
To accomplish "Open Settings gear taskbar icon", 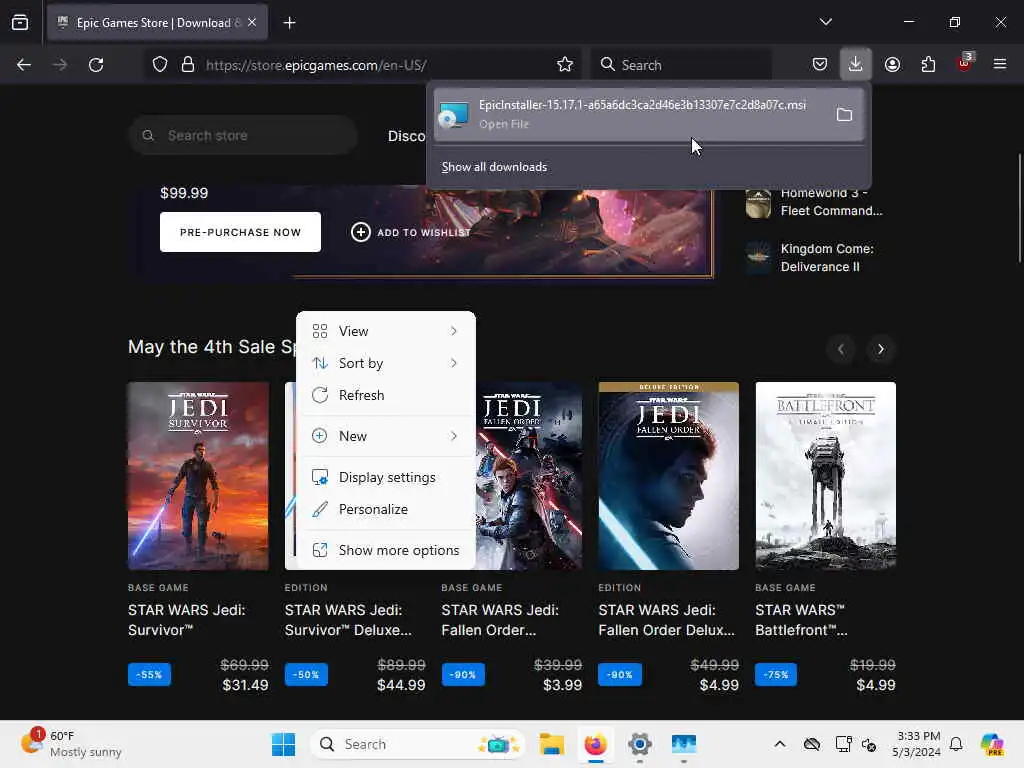I will [x=639, y=744].
